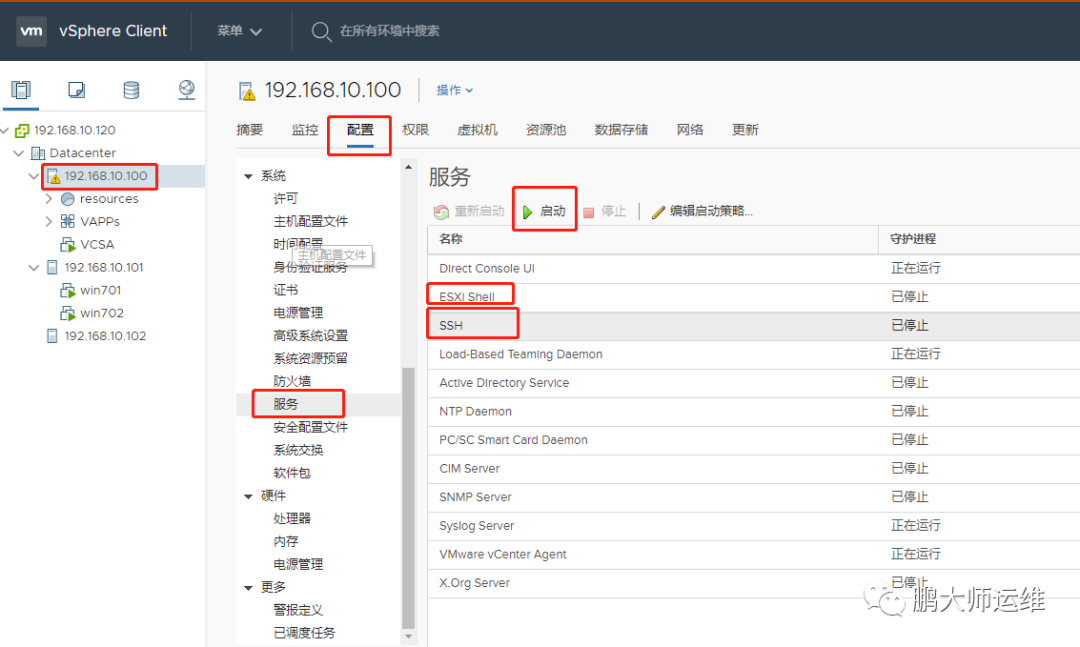Open Hosts and Clusters inventory view icon

pos(21,90)
